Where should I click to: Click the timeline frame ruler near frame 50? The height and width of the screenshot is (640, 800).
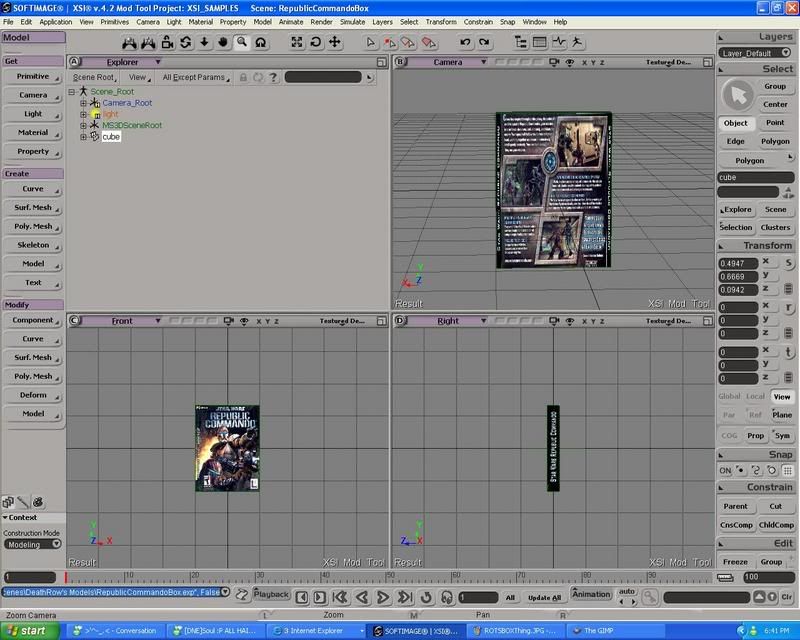pos(389,577)
